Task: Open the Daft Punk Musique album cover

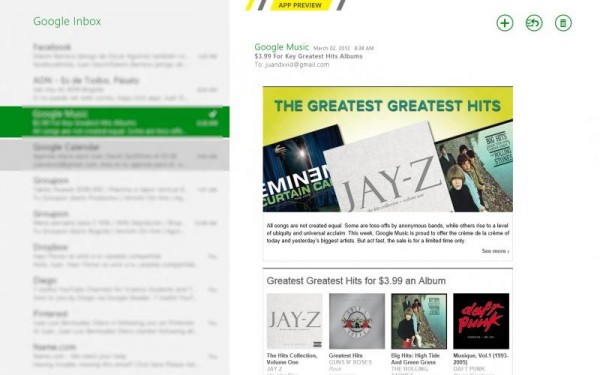Action: click(481, 321)
